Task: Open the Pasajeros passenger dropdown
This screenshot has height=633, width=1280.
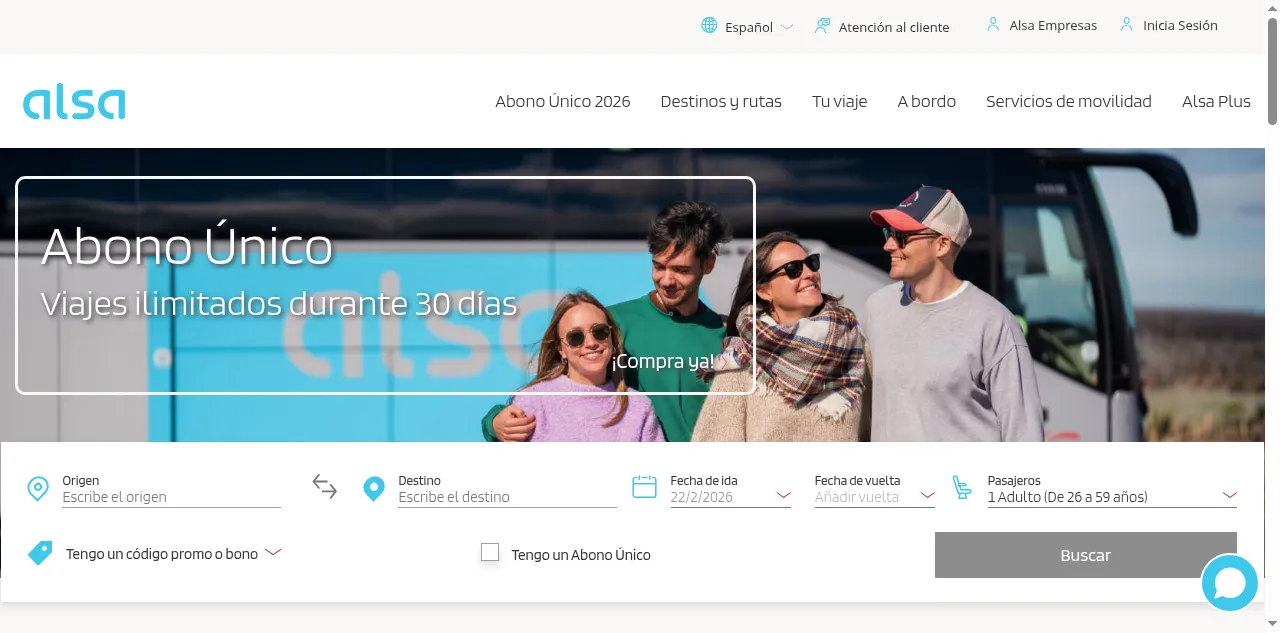Action: click(x=1112, y=496)
